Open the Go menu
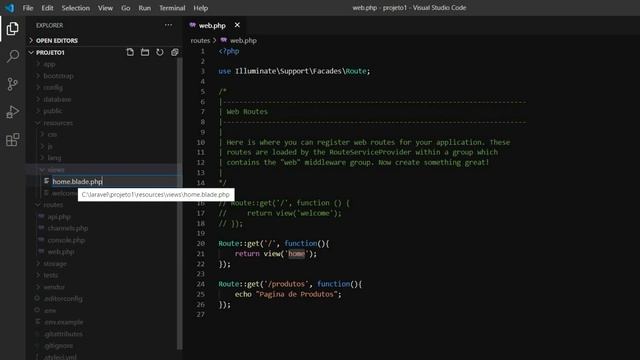The image size is (640, 360). click(125, 8)
